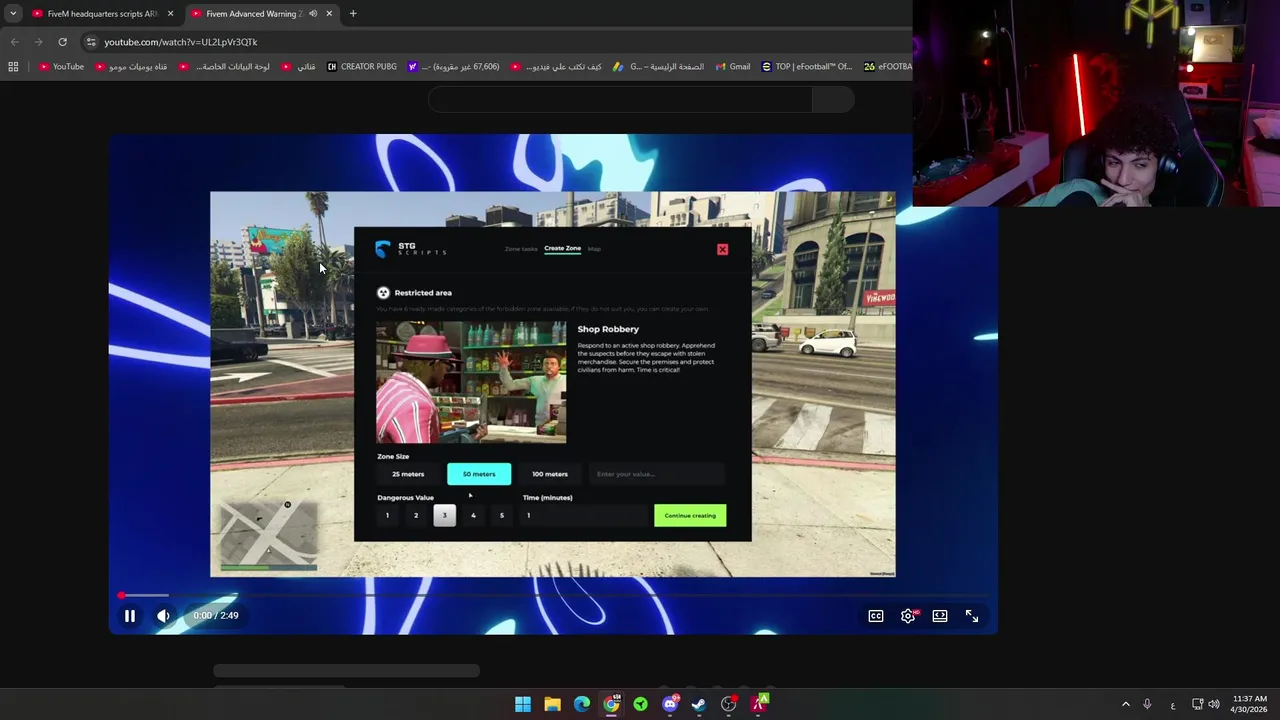
Task: Switch to theater mode view
Action: point(940,616)
